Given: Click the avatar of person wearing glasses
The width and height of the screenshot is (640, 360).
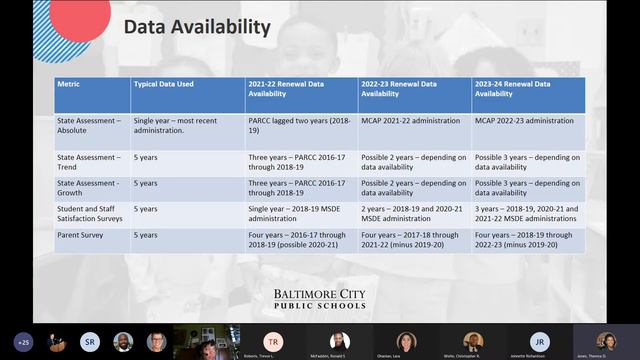Looking at the screenshot, I should tap(156, 342).
